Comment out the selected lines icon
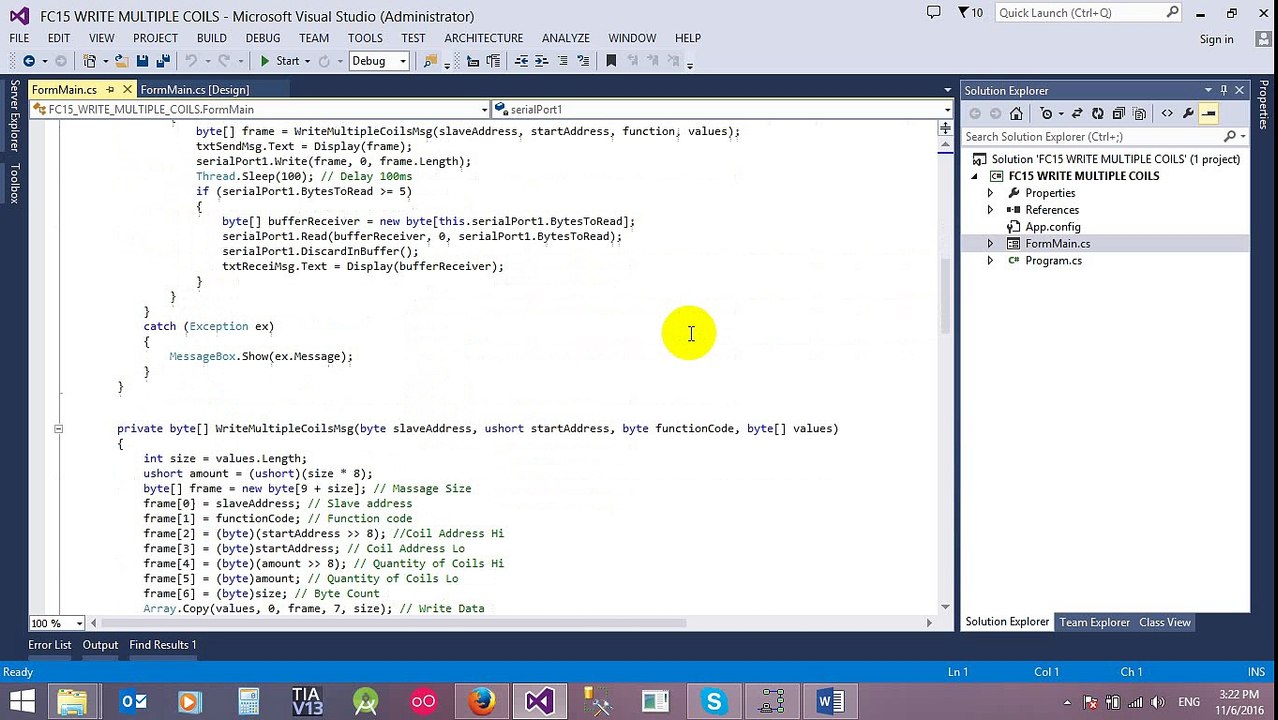This screenshot has width=1278, height=720. click(563, 61)
